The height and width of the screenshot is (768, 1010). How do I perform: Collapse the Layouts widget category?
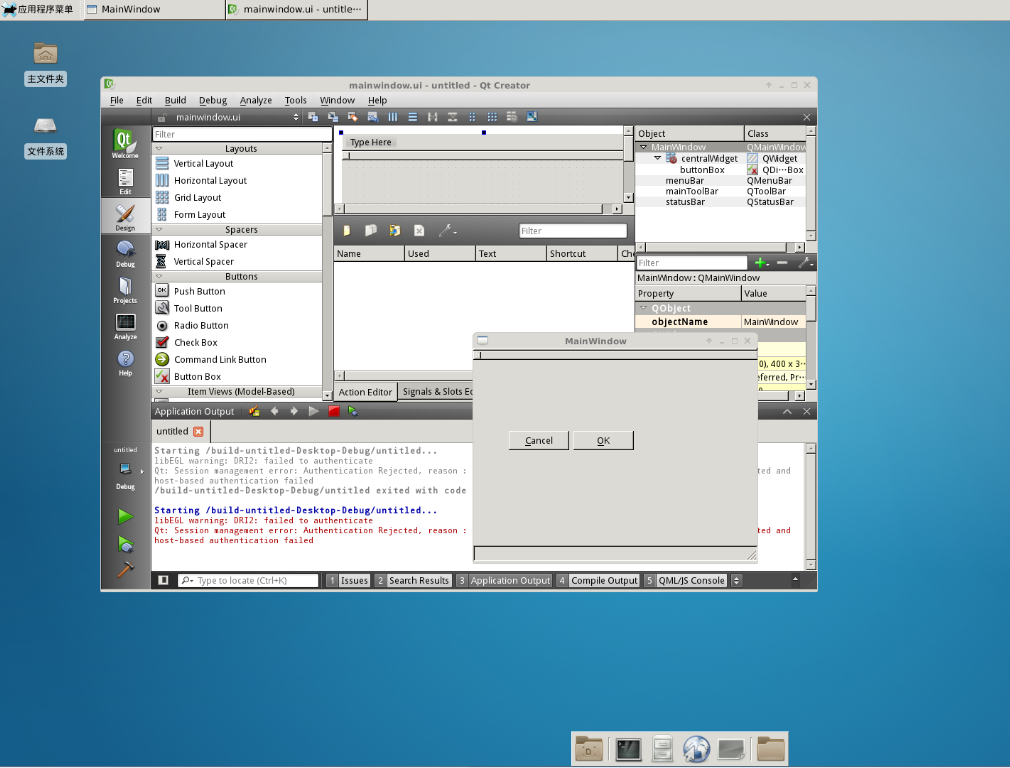[x=159, y=149]
